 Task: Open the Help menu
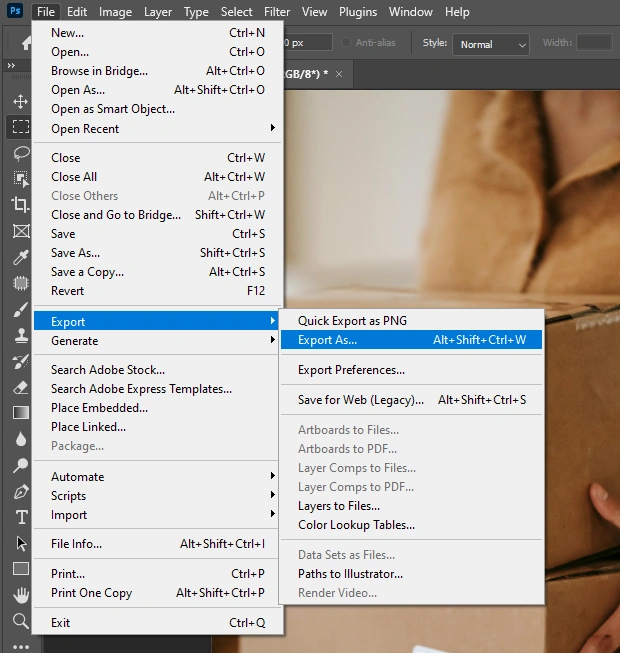click(x=457, y=12)
